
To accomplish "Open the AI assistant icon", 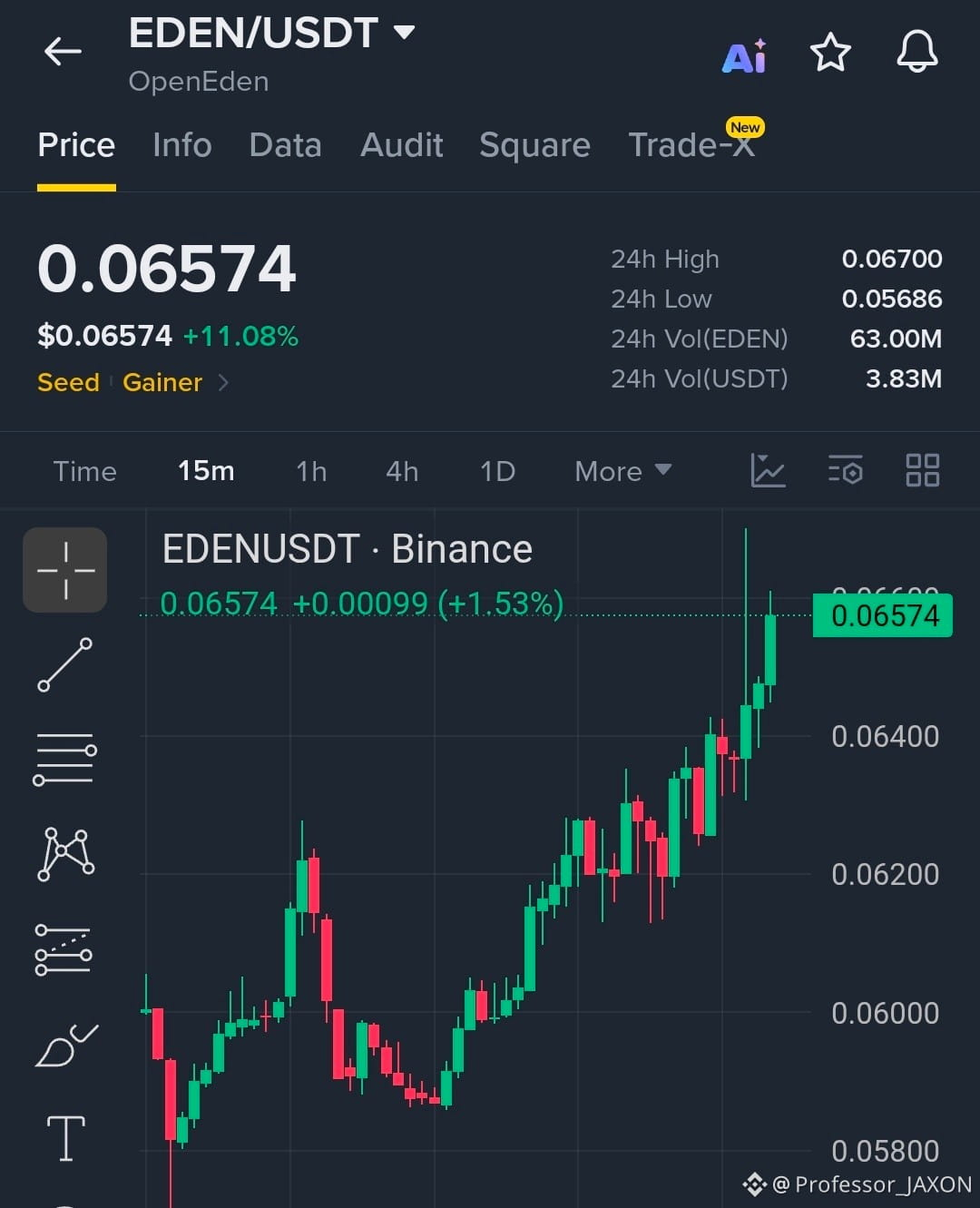I will [744, 56].
